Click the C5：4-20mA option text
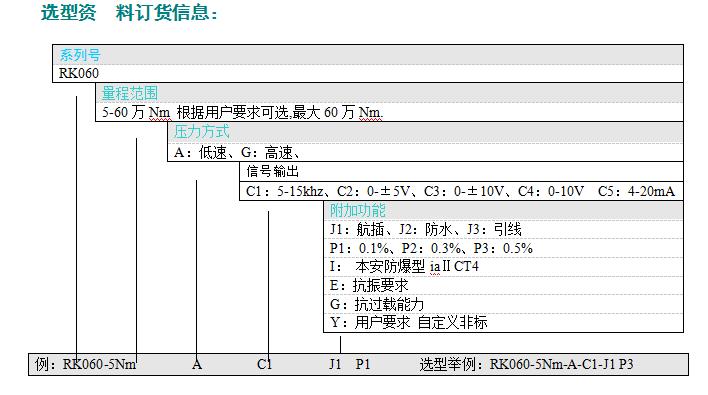Image resolution: width=708 pixels, height=395 pixels. (x=636, y=191)
